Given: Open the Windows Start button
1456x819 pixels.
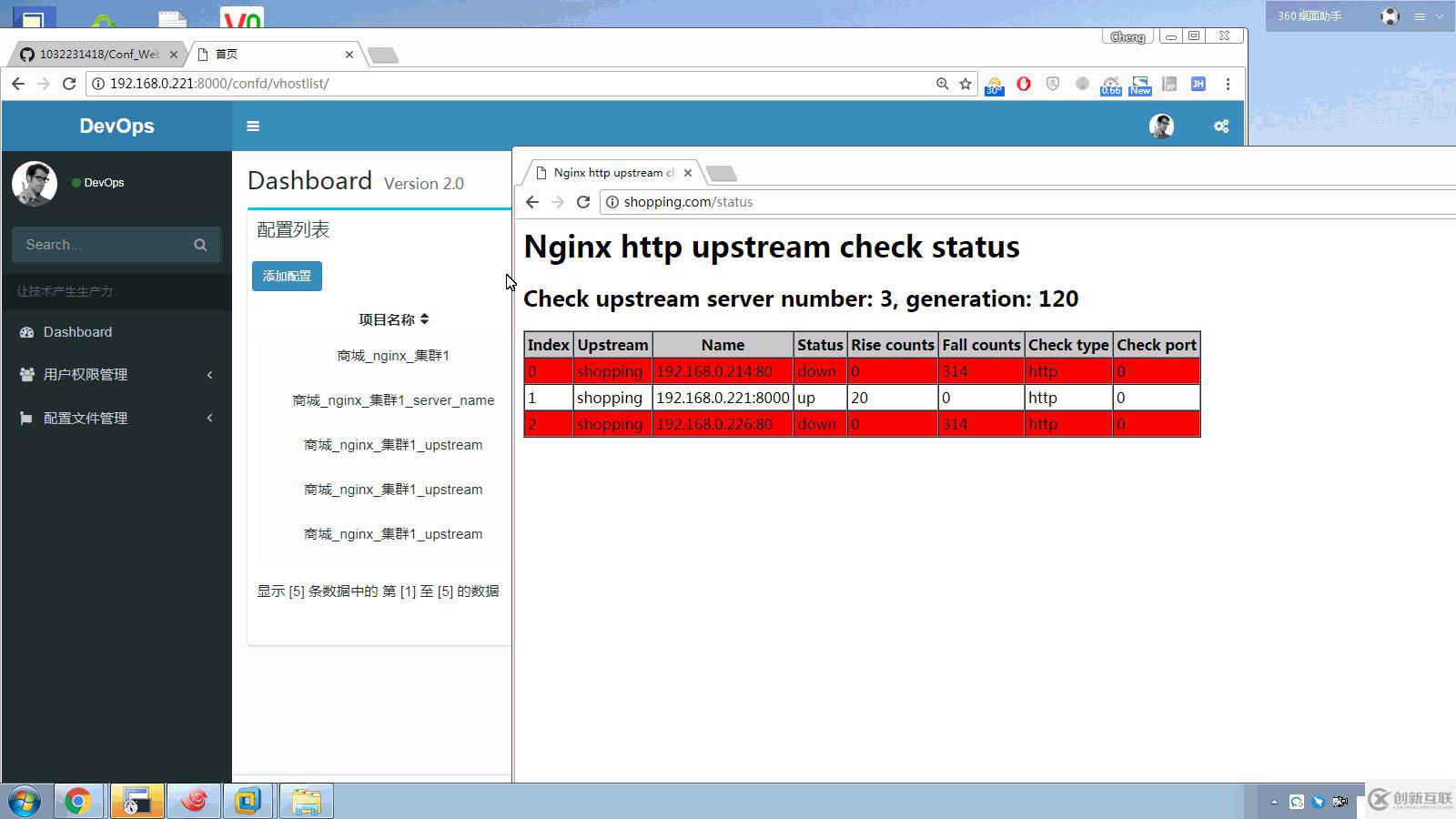Looking at the screenshot, I should click(25, 802).
